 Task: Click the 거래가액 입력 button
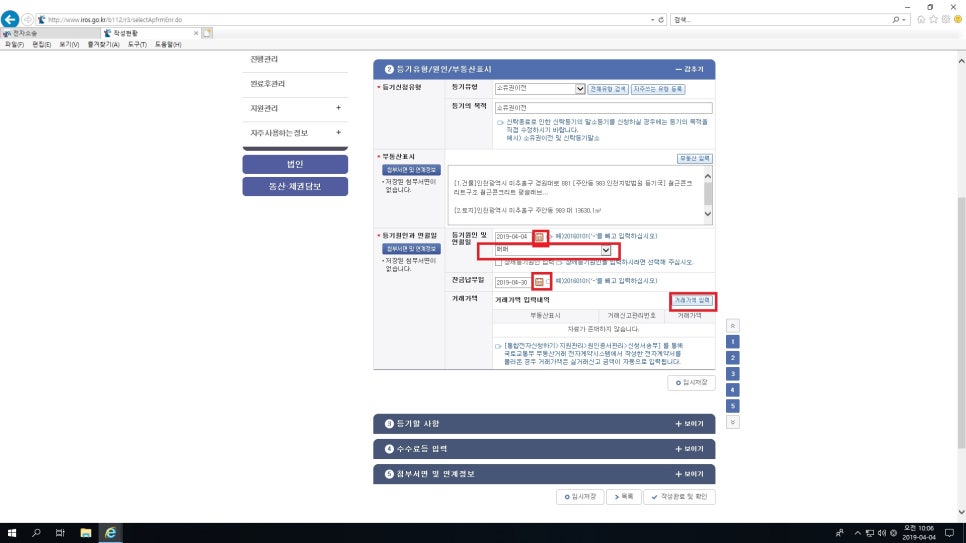pos(692,300)
